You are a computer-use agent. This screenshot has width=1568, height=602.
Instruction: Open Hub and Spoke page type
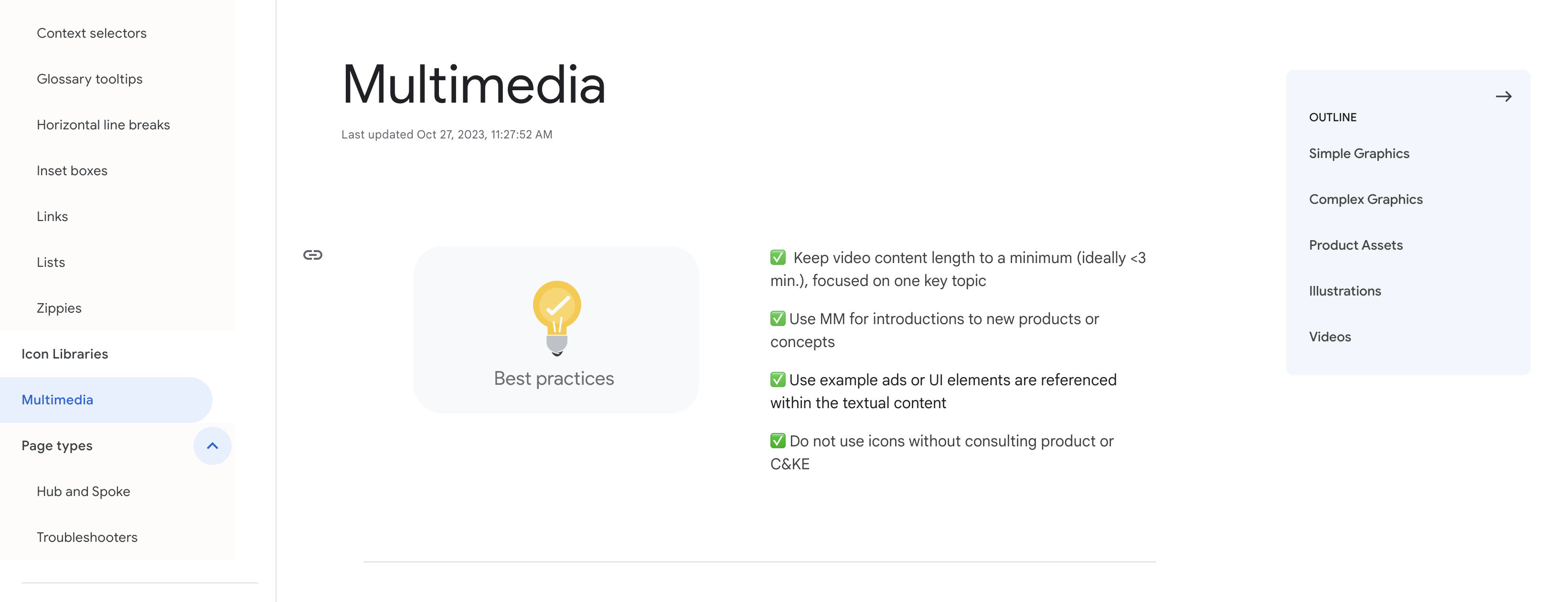(84, 491)
